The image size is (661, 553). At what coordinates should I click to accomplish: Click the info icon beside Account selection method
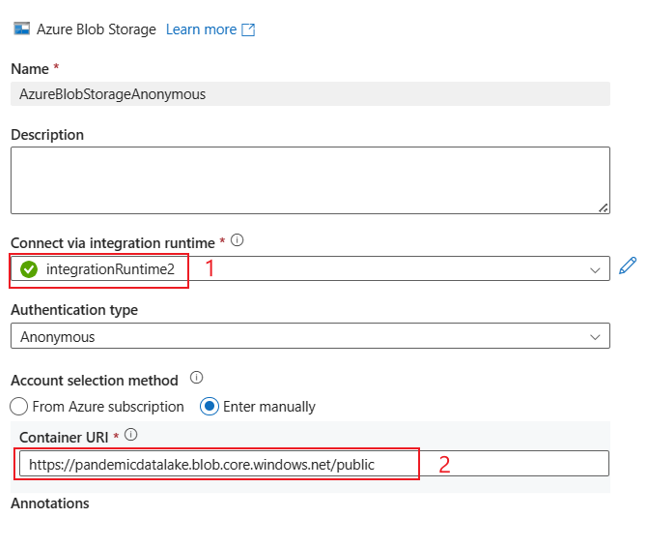(196, 379)
